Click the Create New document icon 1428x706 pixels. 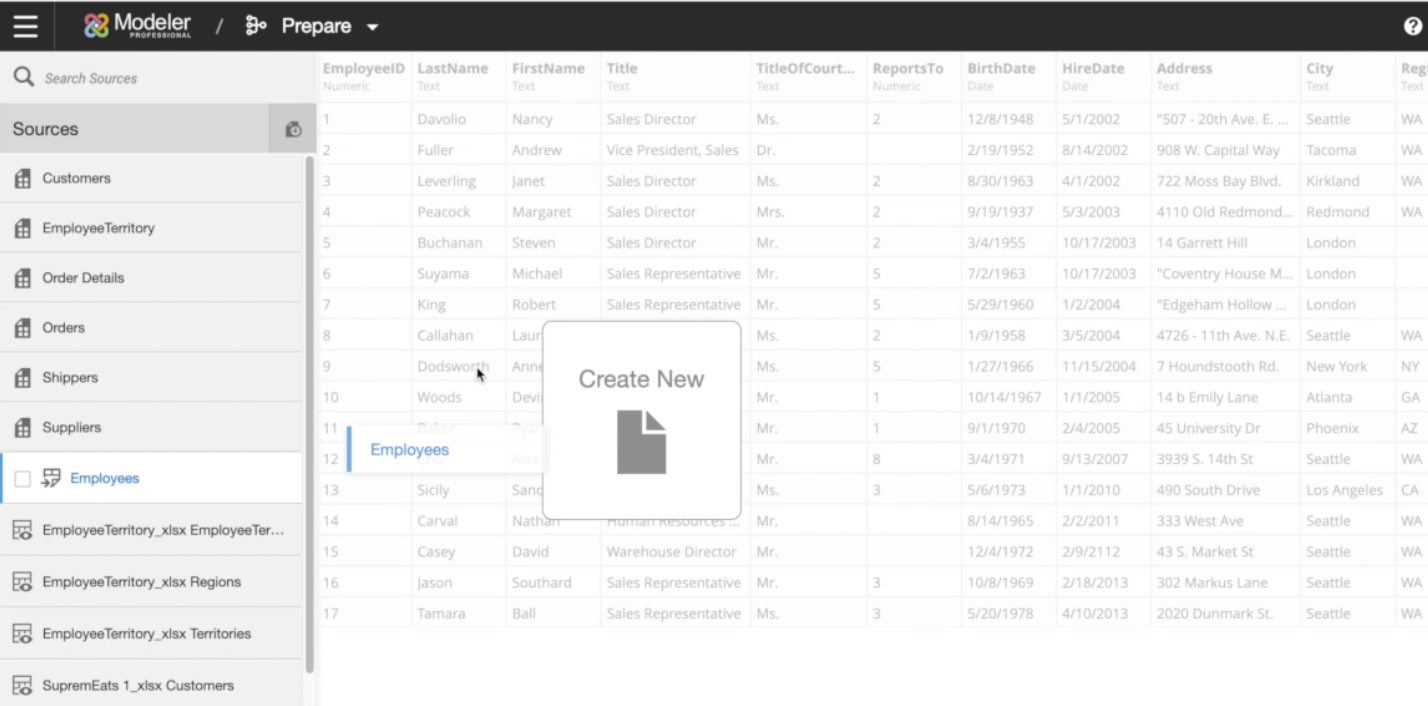click(x=641, y=441)
